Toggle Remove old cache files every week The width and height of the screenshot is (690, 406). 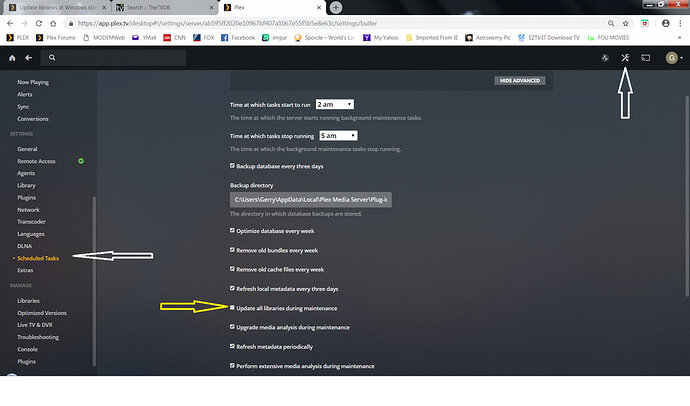click(232, 268)
